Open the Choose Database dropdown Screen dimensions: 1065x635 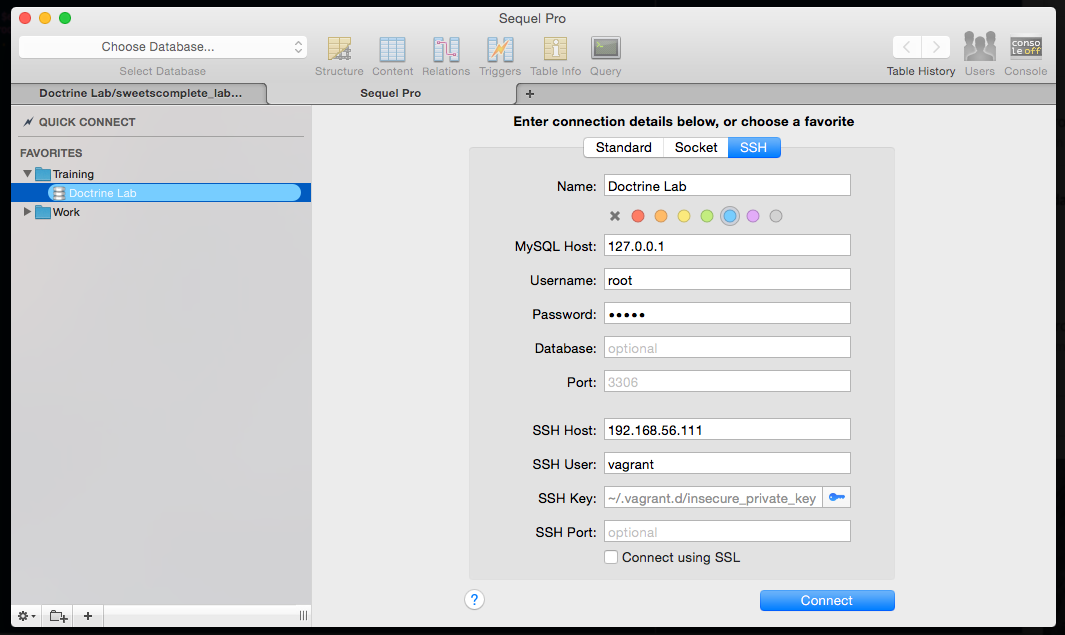pos(162,46)
